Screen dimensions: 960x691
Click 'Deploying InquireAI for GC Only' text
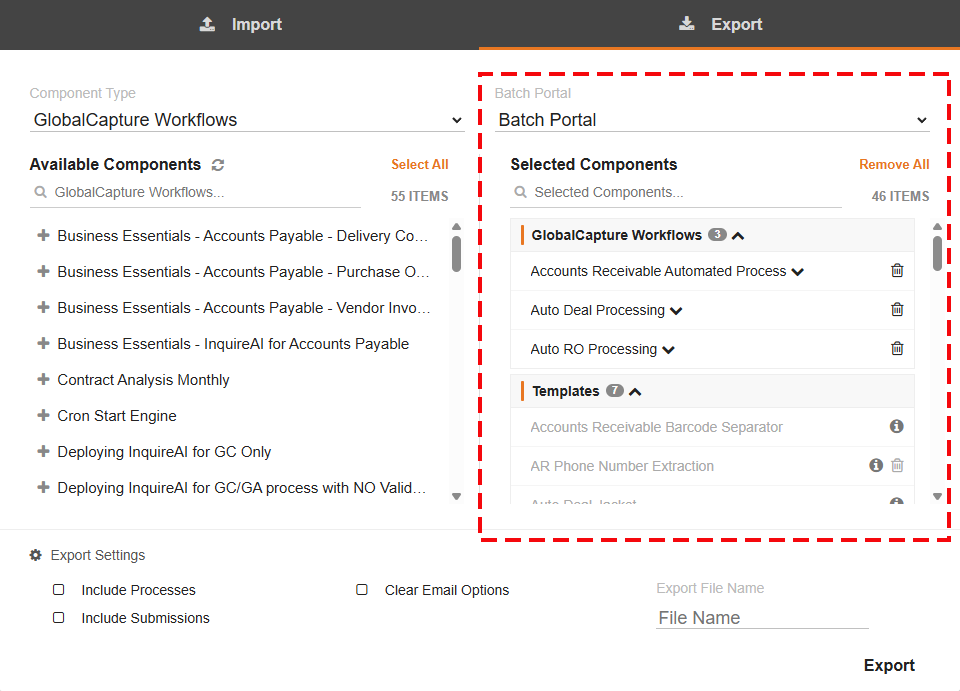pyautogui.click(x=164, y=452)
